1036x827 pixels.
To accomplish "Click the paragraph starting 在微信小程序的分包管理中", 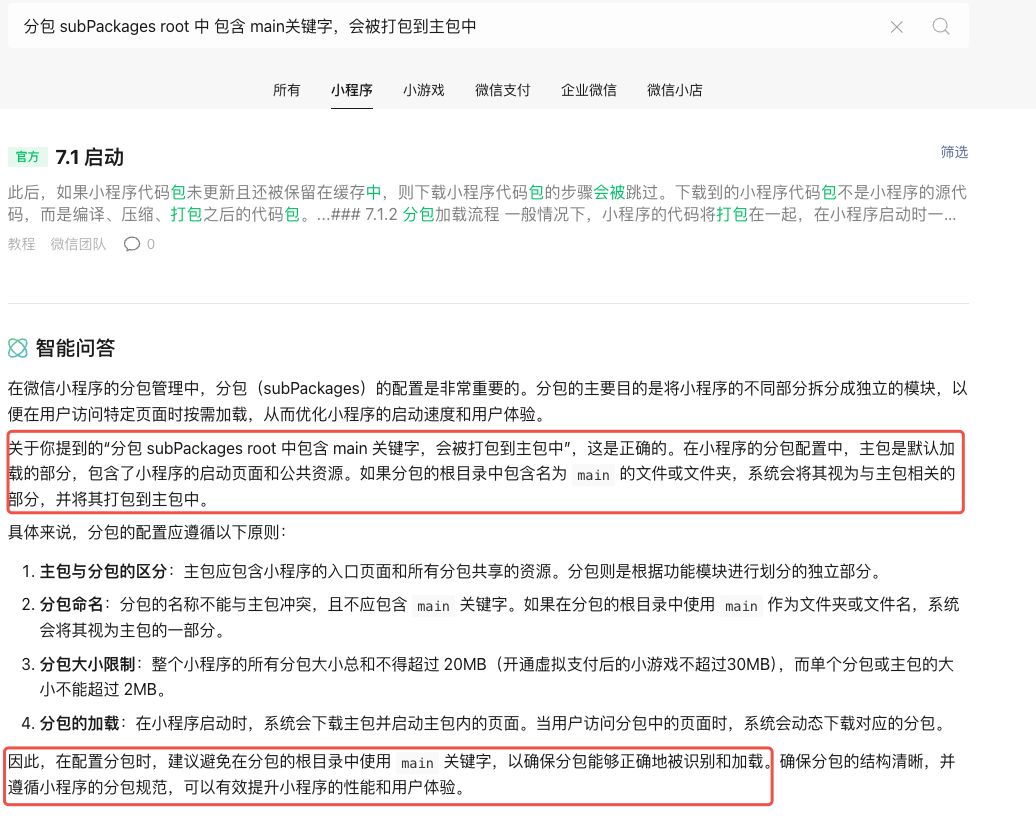I will click(x=488, y=402).
